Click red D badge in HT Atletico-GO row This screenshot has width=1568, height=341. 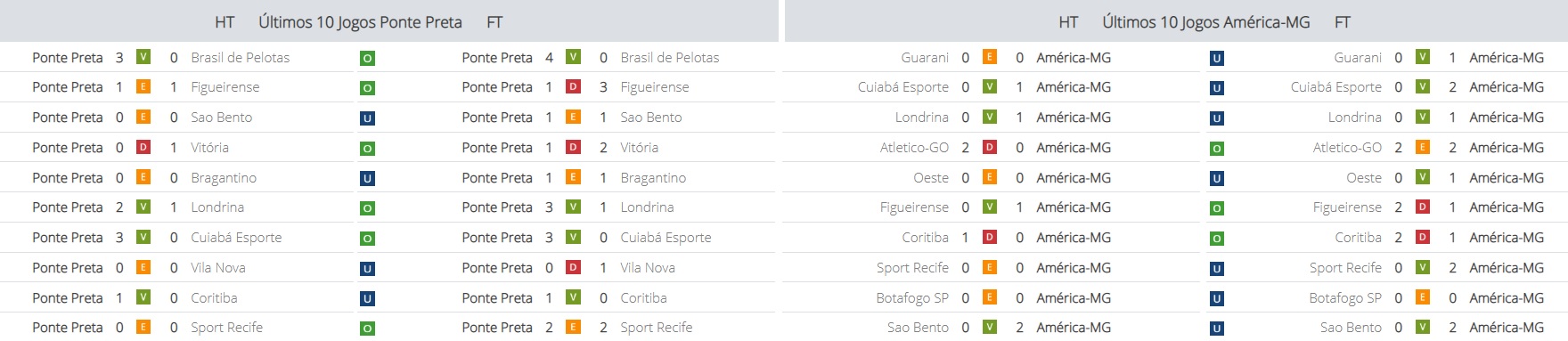click(989, 147)
